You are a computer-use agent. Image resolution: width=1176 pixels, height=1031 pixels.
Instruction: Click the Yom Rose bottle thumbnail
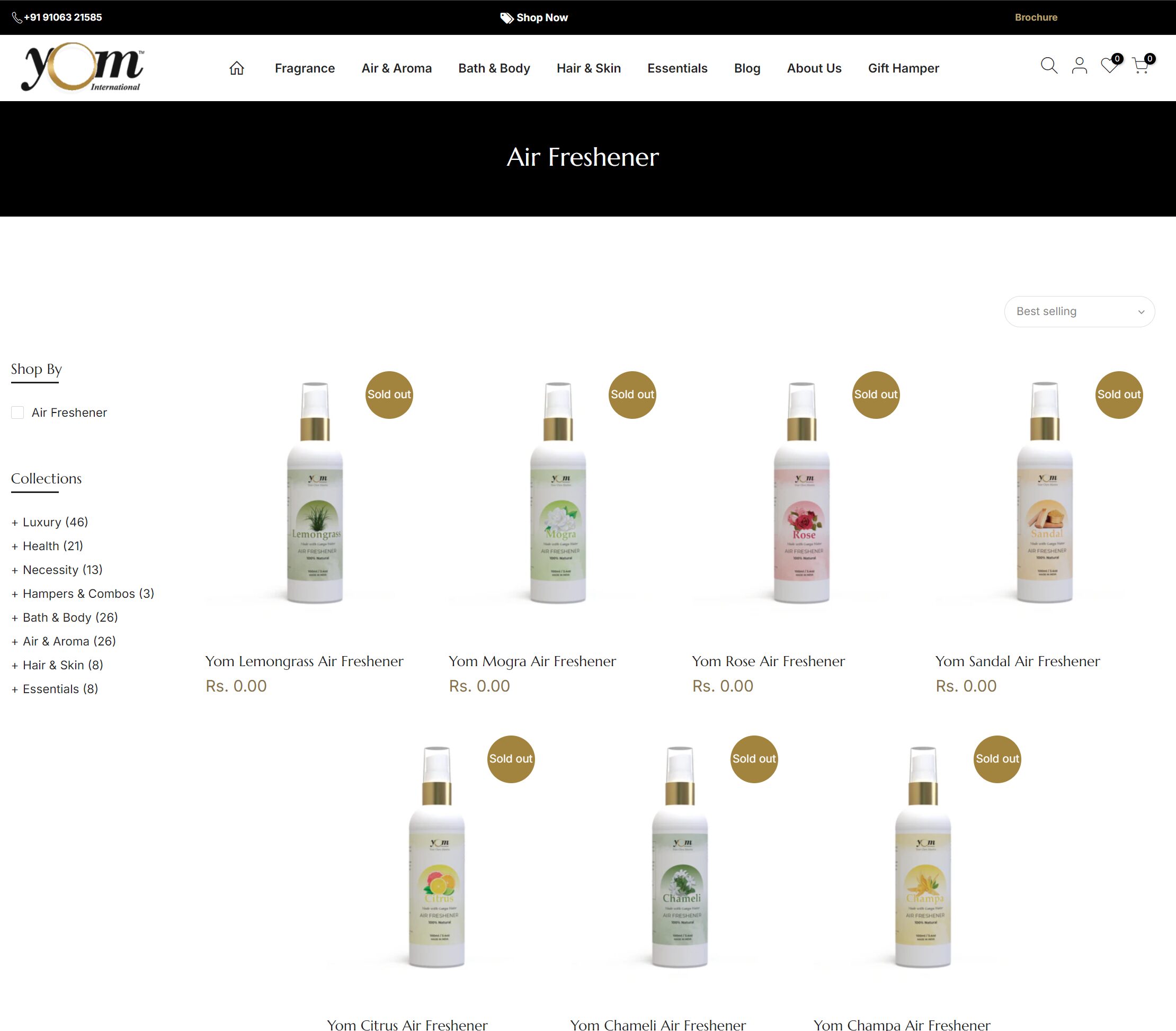tap(801, 492)
